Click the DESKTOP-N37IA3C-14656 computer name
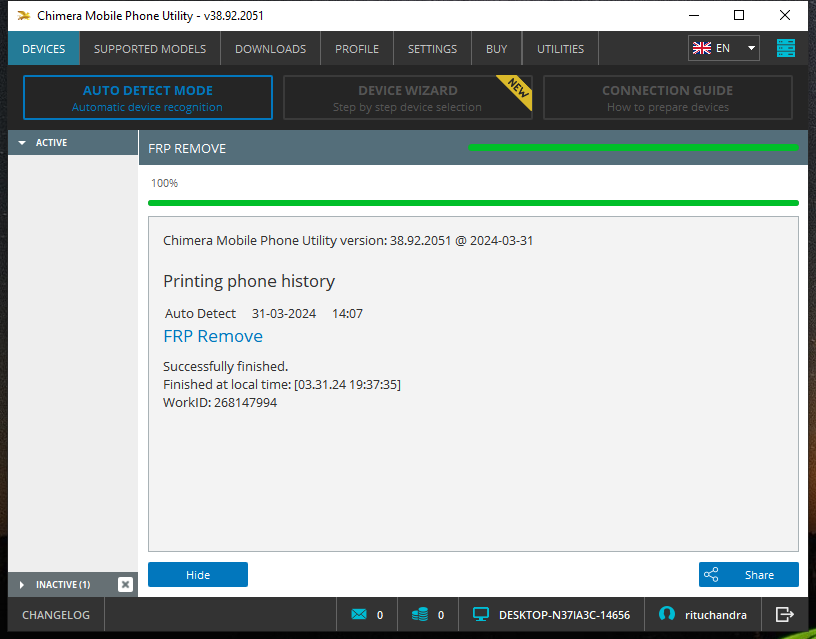Image resolution: width=816 pixels, height=639 pixels. pyautogui.click(x=565, y=615)
